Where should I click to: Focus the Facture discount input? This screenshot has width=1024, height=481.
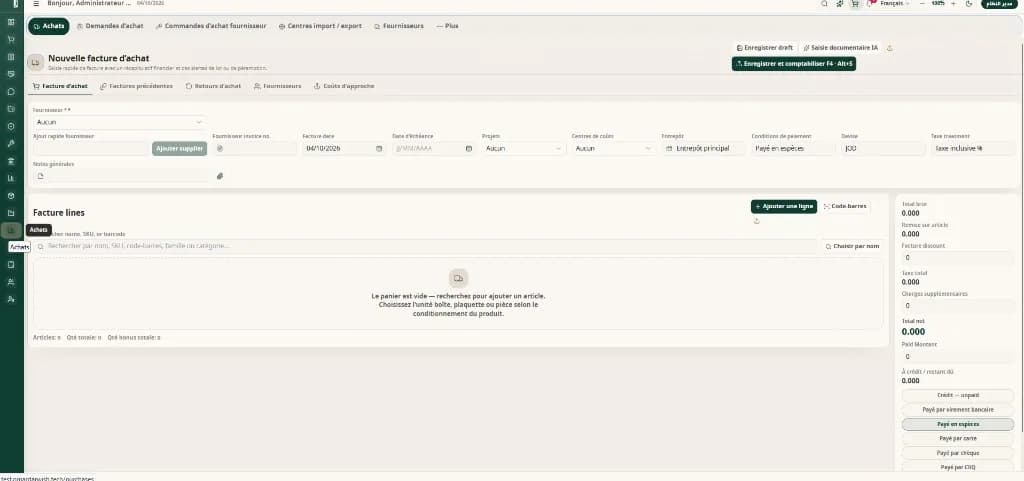pyautogui.click(x=957, y=258)
